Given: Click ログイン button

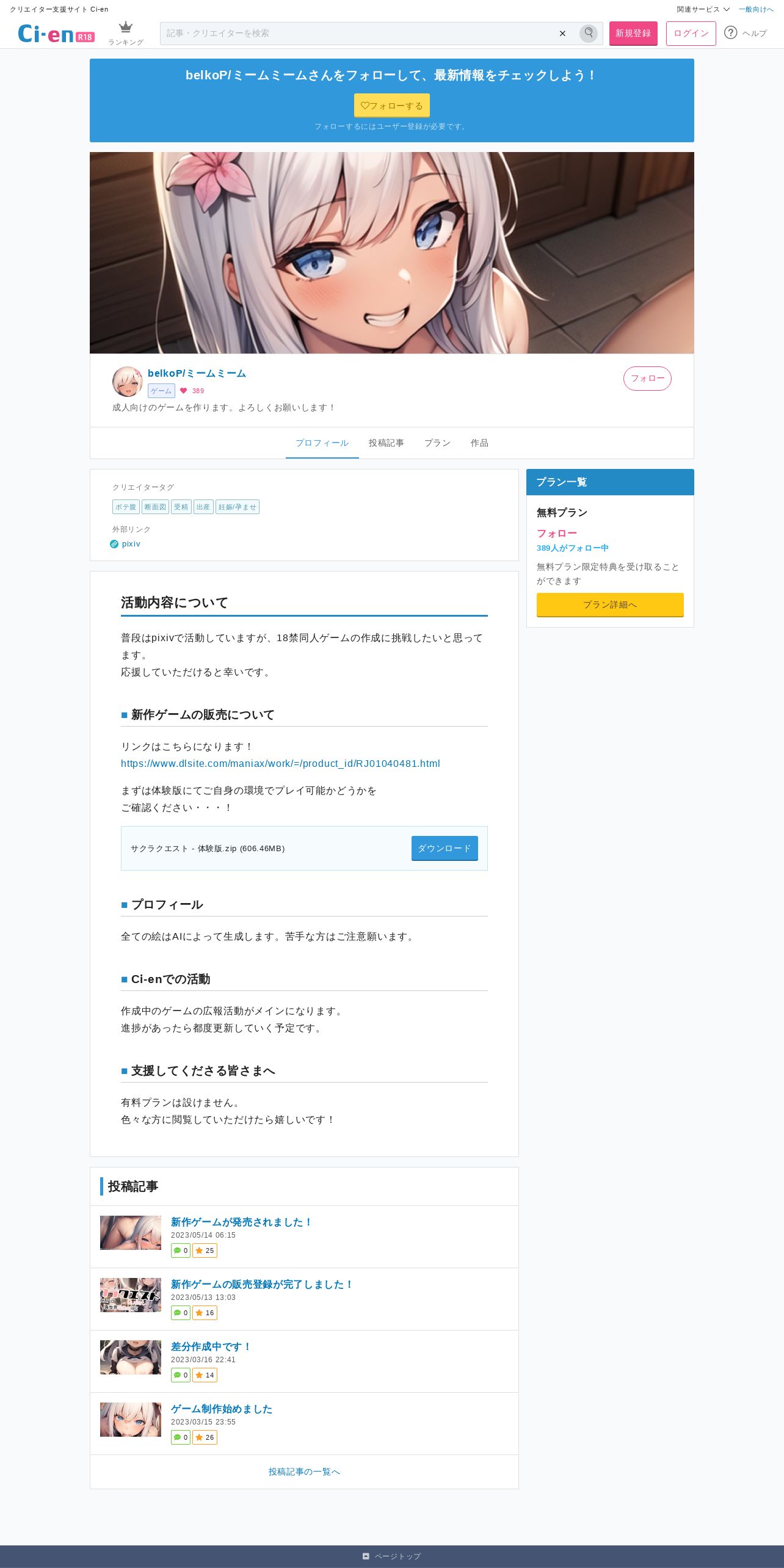Looking at the screenshot, I should coord(691,34).
